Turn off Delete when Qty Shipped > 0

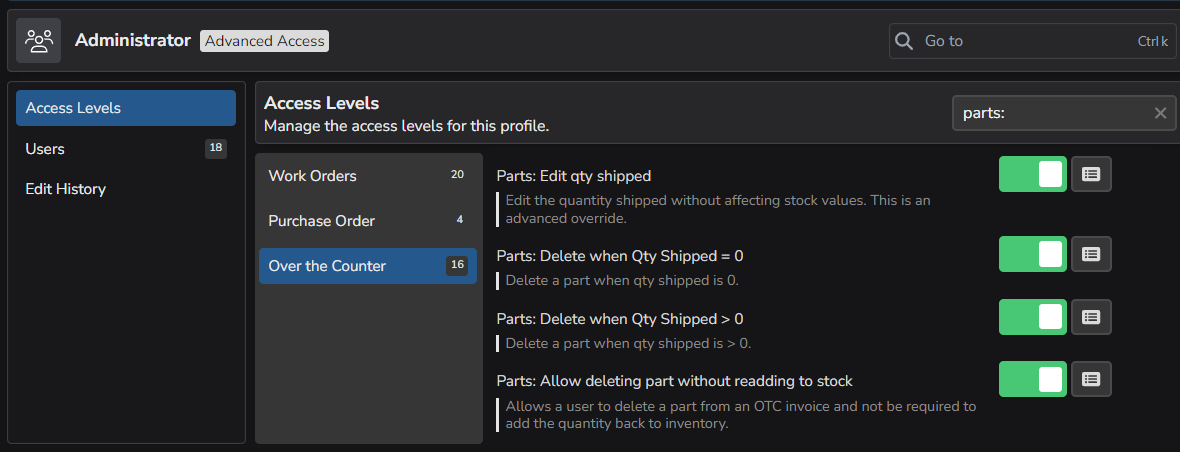pyautogui.click(x=1032, y=317)
